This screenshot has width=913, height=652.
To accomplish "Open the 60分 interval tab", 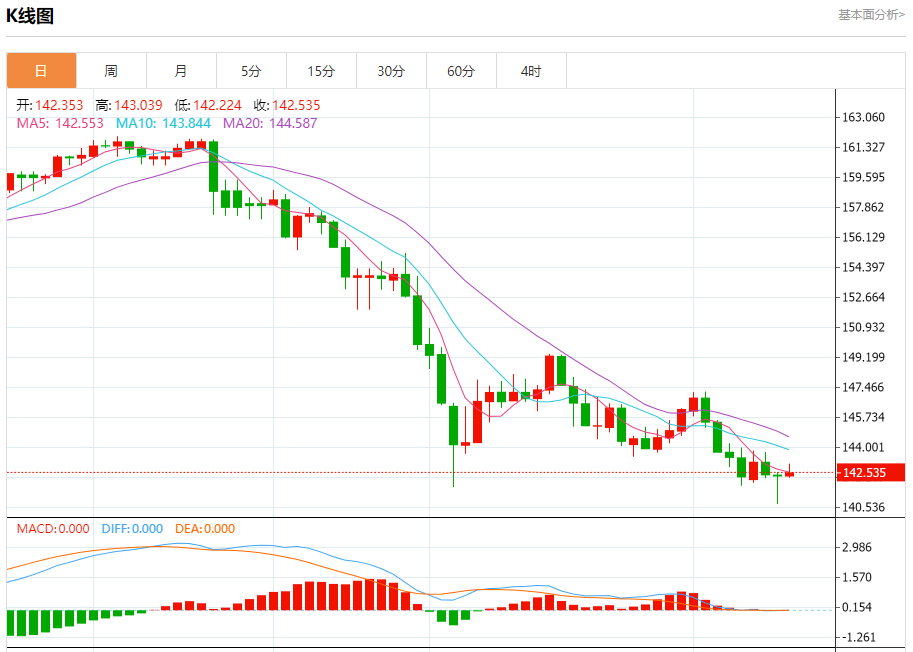I will [x=461, y=71].
